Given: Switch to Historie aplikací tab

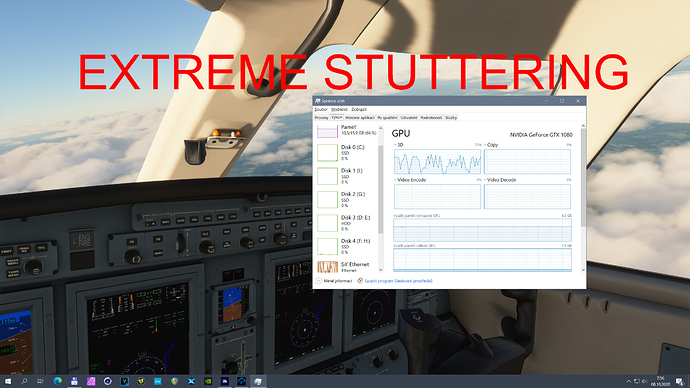Looking at the screenshot, I should [360, 118].
